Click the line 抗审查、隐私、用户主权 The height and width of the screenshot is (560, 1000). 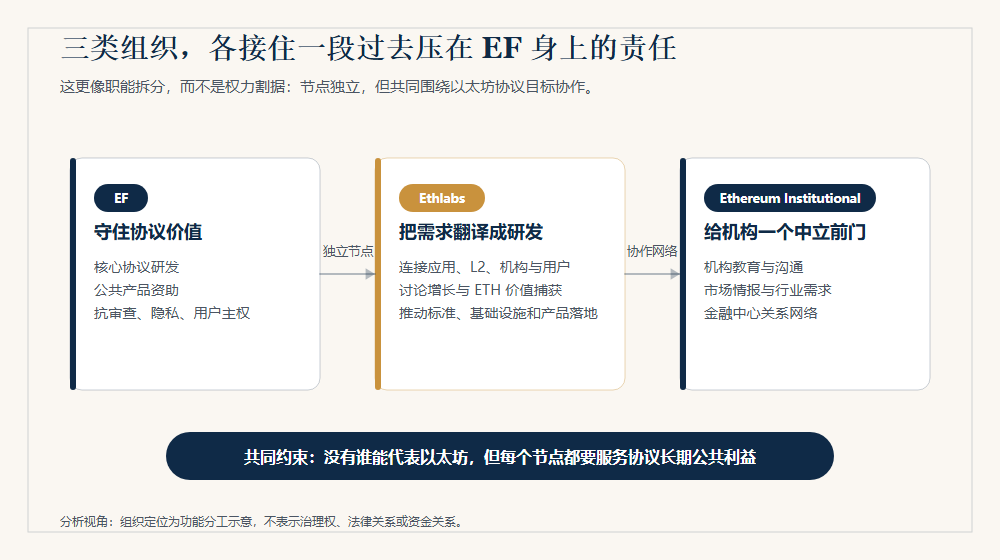pos(172,313)
